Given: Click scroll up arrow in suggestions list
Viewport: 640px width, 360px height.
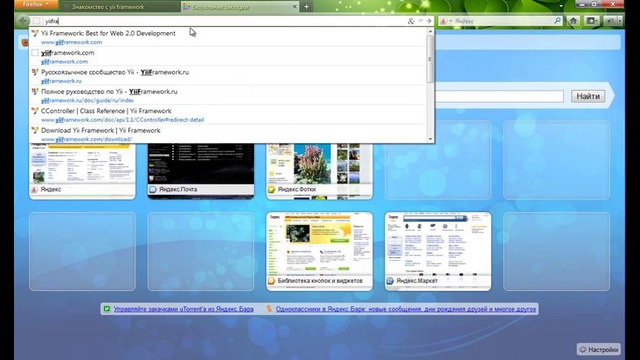Looking at the screenshot, I should click(430, 31).
